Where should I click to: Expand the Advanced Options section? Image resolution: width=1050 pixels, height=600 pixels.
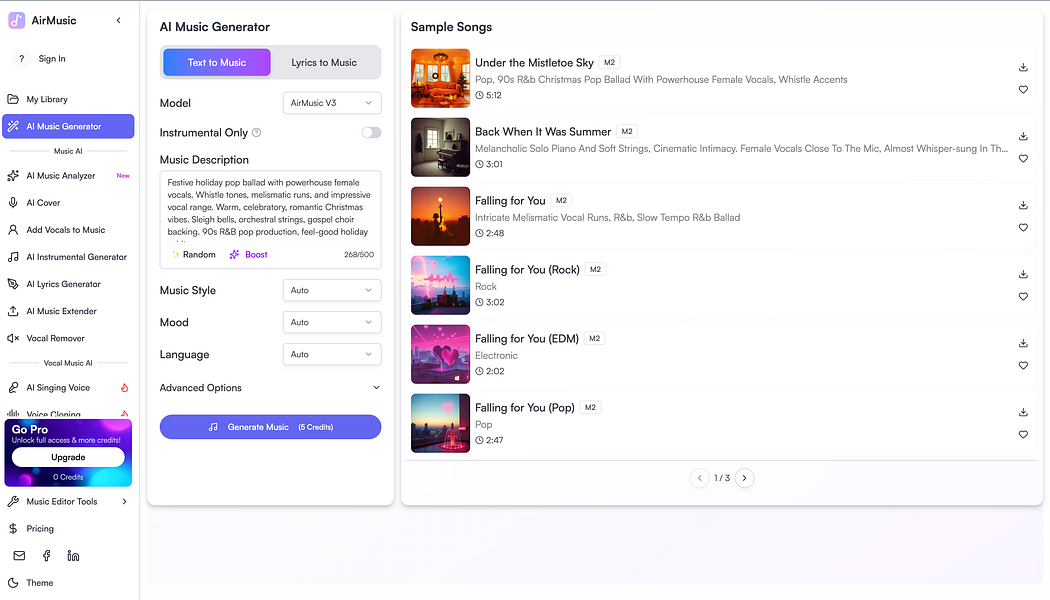coord(270,387)
